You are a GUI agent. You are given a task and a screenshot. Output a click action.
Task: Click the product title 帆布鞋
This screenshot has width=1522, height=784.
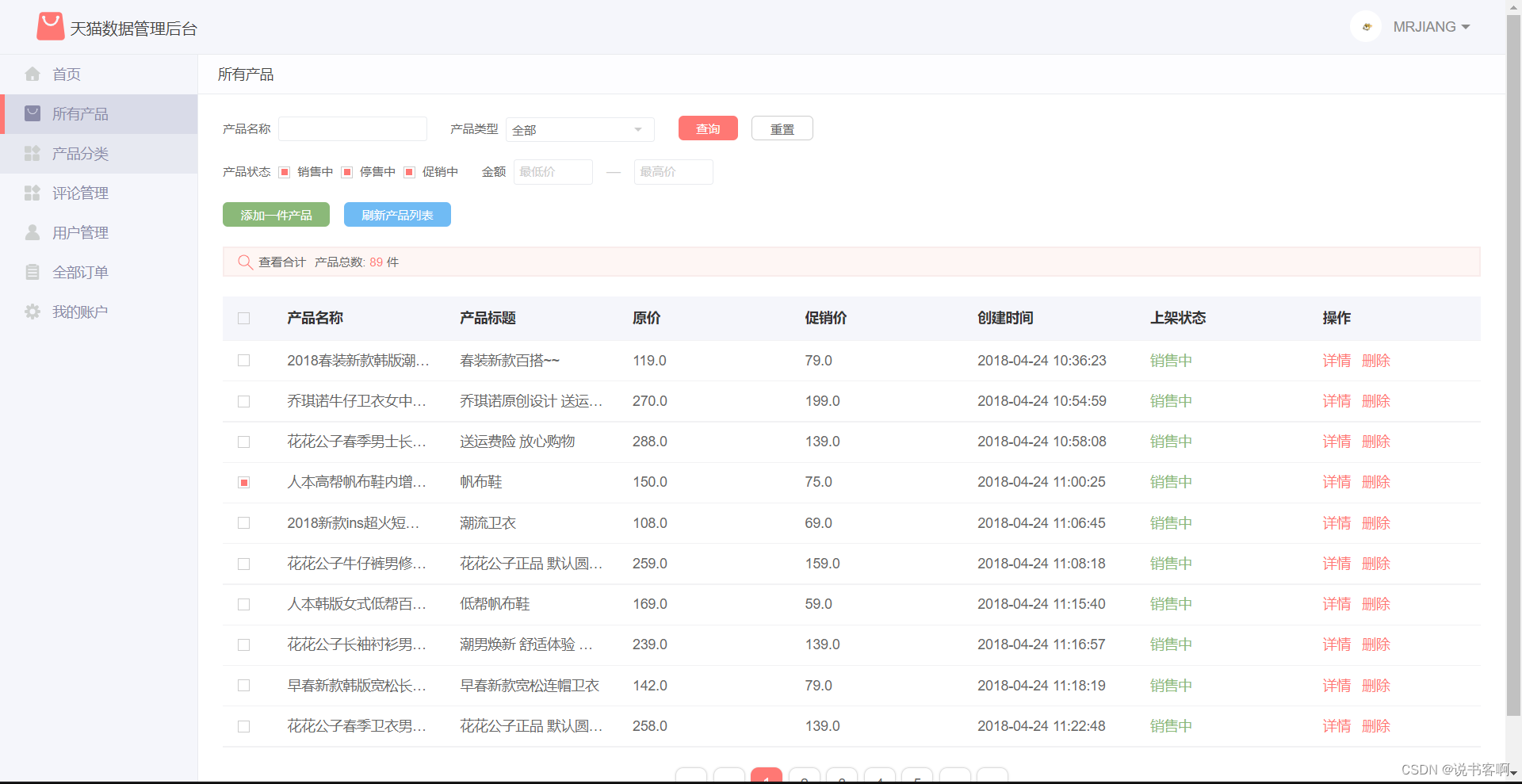[x=481, y=482]
